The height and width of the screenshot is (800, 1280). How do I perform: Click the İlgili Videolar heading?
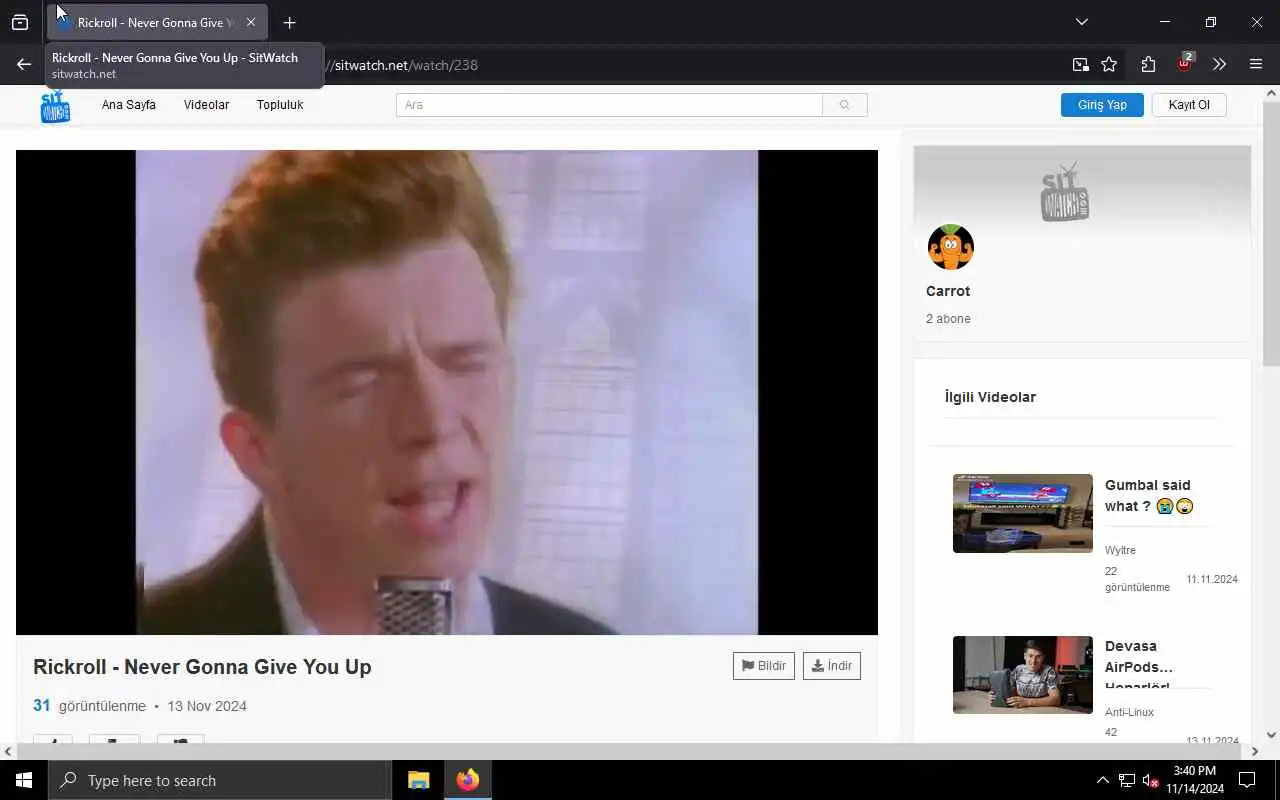(x=990, y=397)
